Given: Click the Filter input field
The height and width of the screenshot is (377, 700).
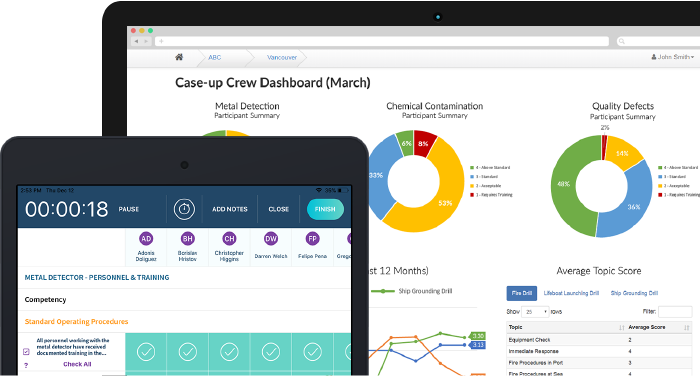Looking at the screenshot, I should click(x=675, y=312).
